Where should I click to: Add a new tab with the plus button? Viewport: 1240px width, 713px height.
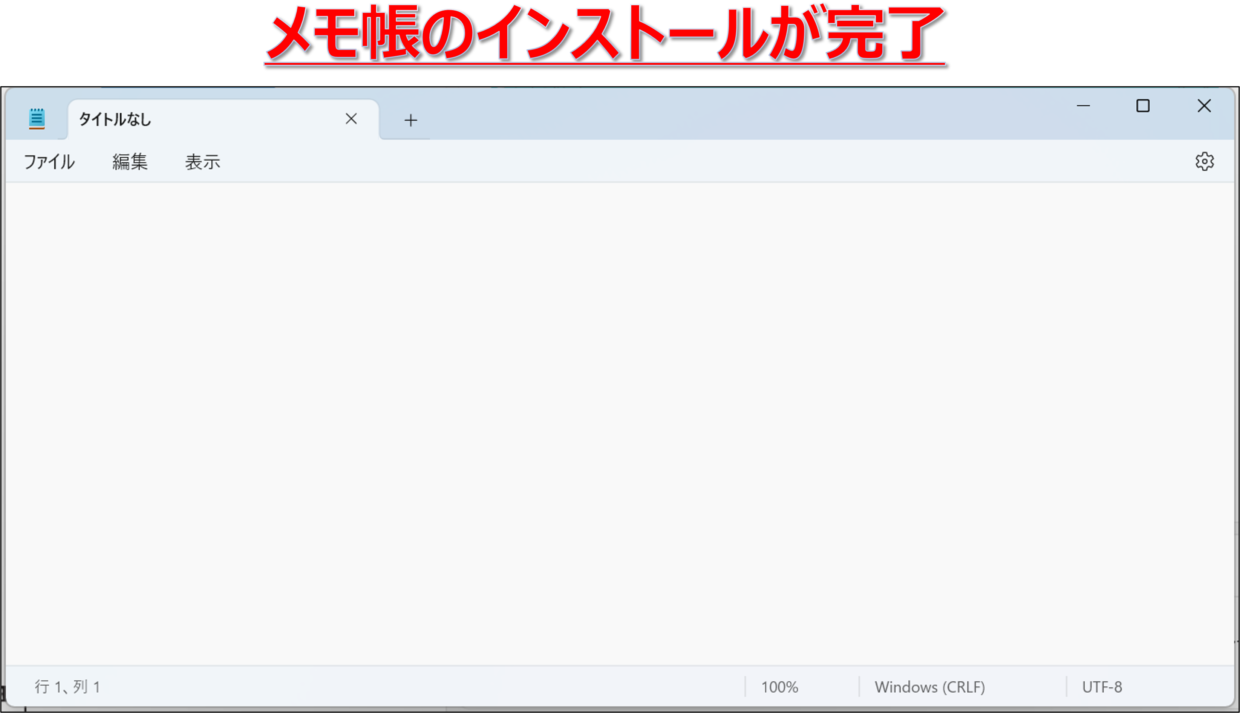(410, 120)
